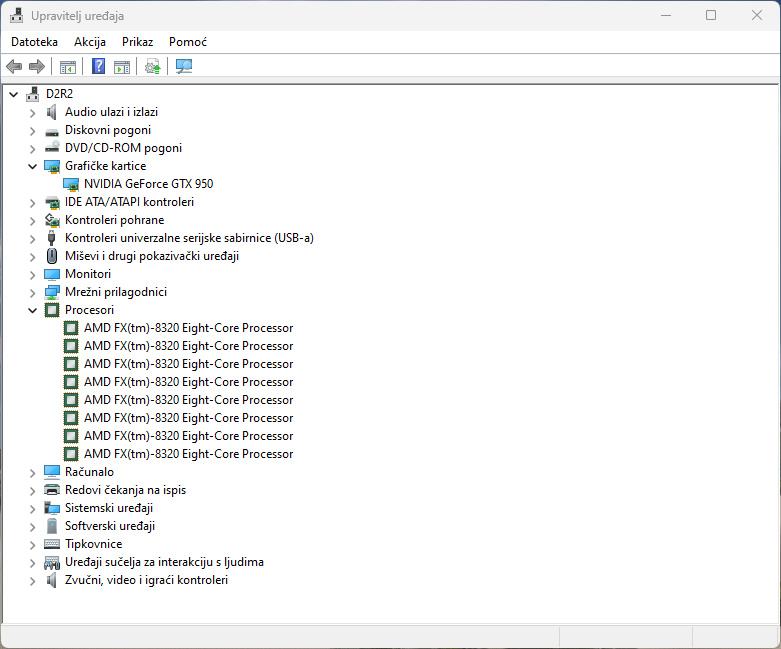The width and height of the screenshot is (781, 649).
Task: Collapse the Procesori category
Action: (x=32, y=310)
